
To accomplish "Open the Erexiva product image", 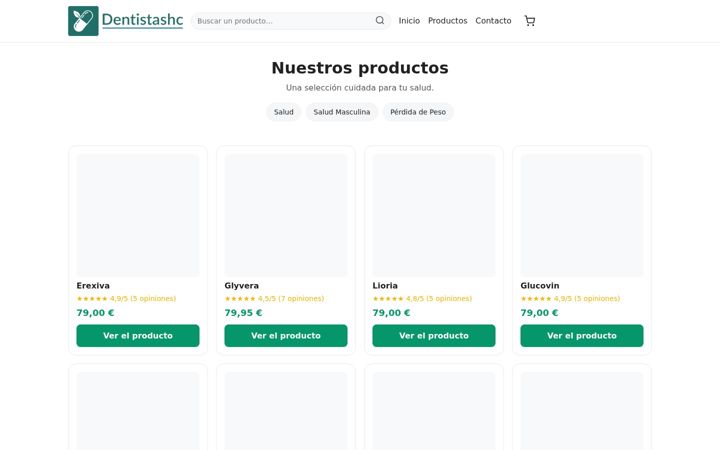I will click(x=138, y=215).
